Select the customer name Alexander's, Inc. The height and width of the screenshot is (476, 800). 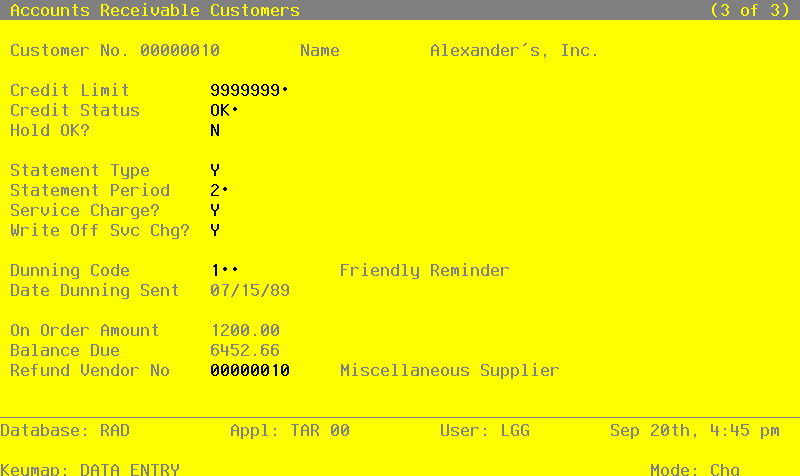514,51
